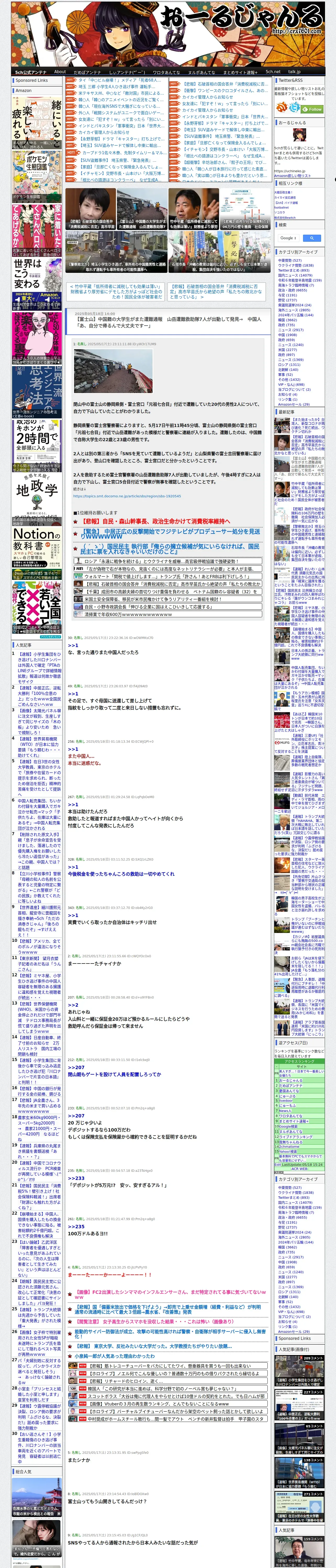The width and height of the screenshot is (336, 1568).
Task: Open the 国民民主 執行部 link
Action: tap(170, 549)
